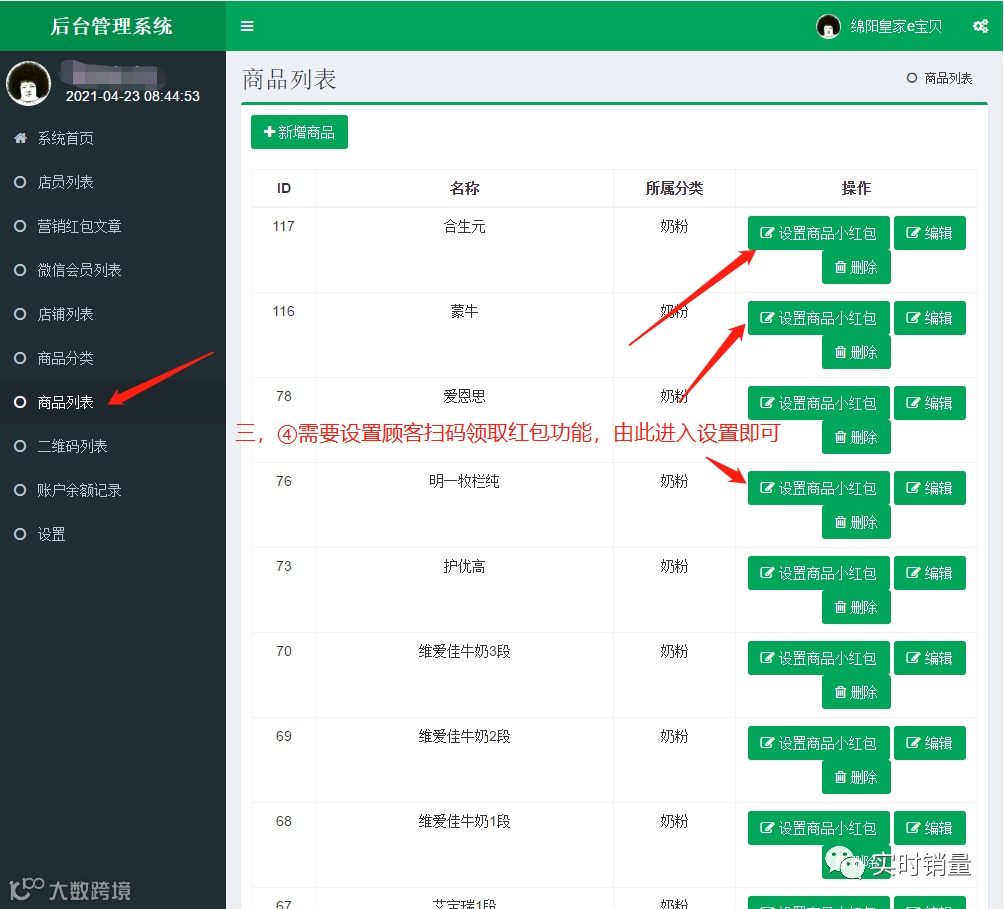This screenshot has width=1004, height=909.
Task: Click 设置商品小红包 for 蒙牛
Action: [x=818, y=318]
